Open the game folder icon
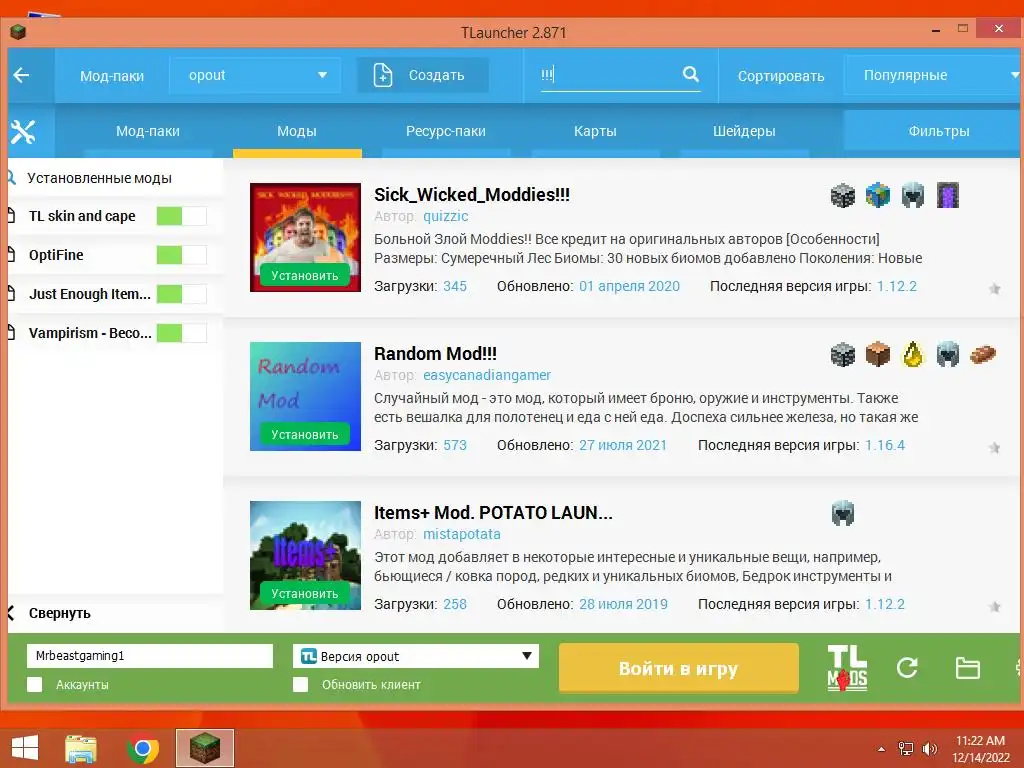1024x768 pixels. click(x=967, y=668)
